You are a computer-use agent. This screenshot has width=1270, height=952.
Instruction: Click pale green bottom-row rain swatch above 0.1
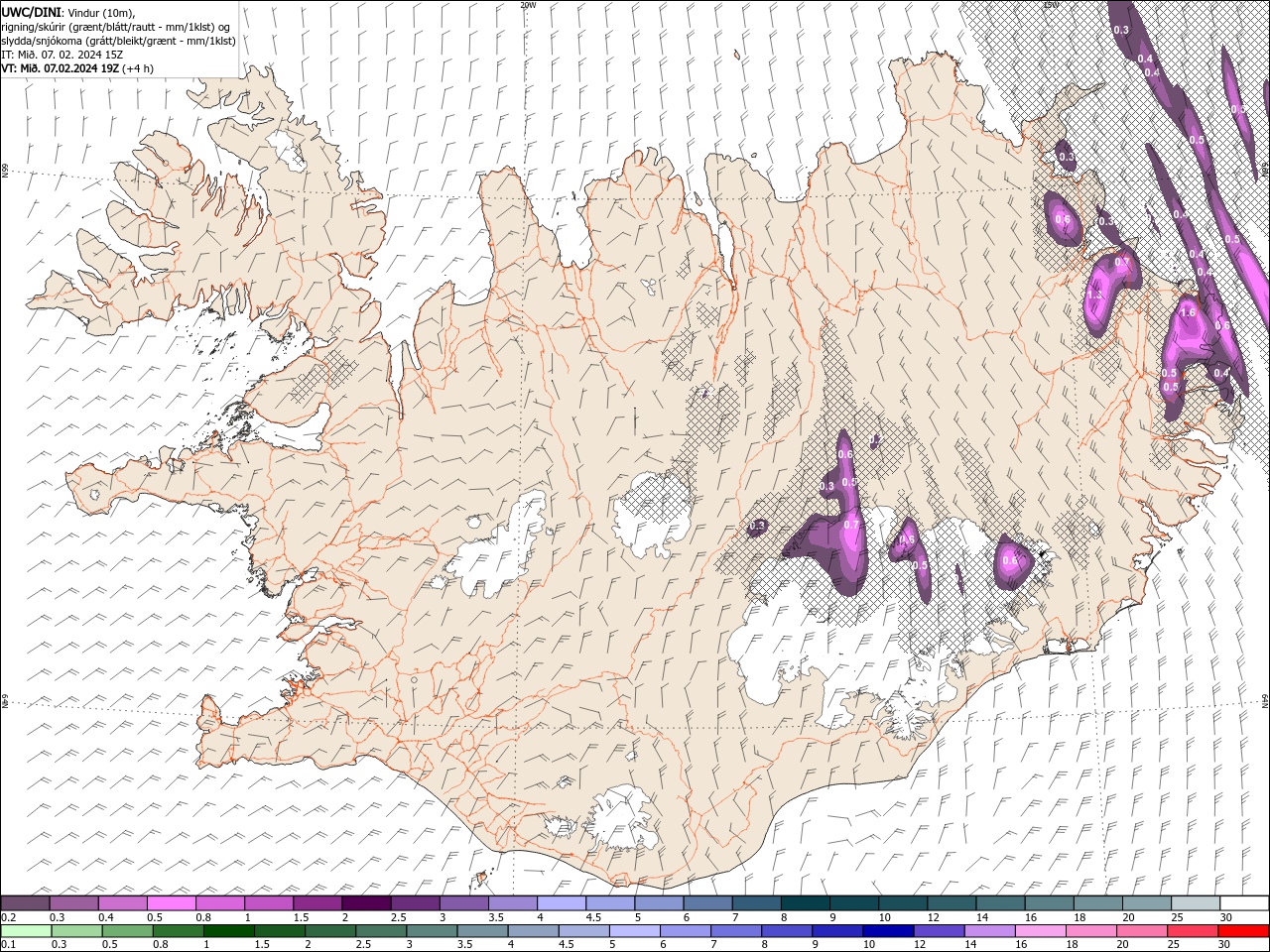[26, 931]
